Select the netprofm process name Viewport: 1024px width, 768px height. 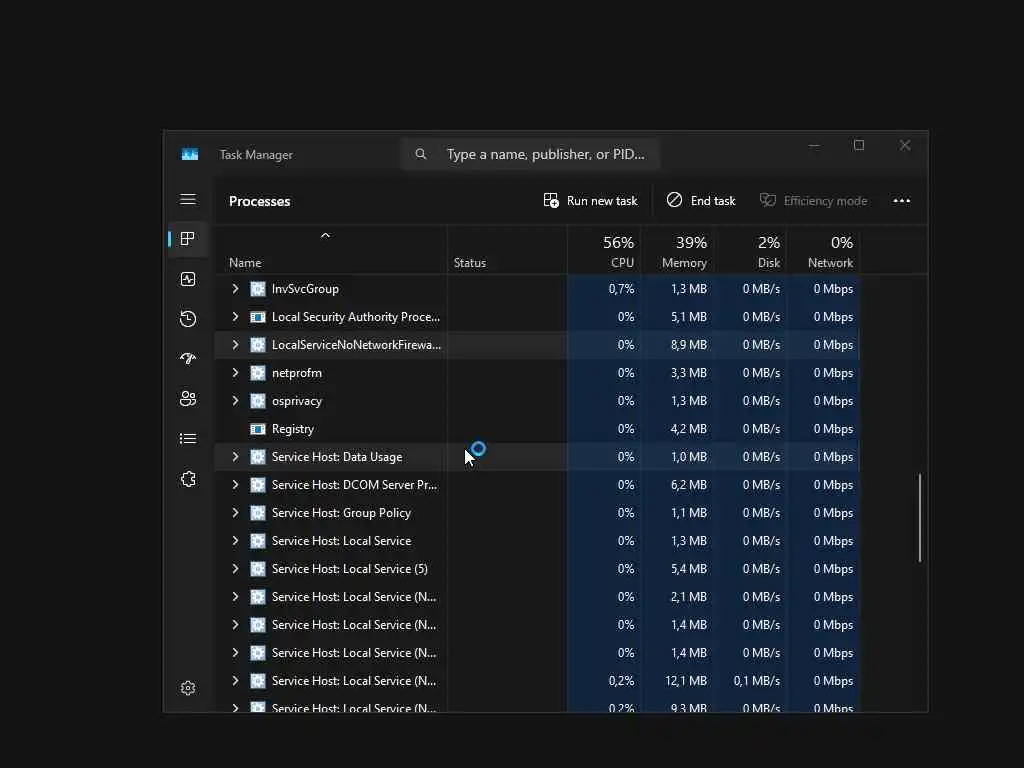pos(296,373)
